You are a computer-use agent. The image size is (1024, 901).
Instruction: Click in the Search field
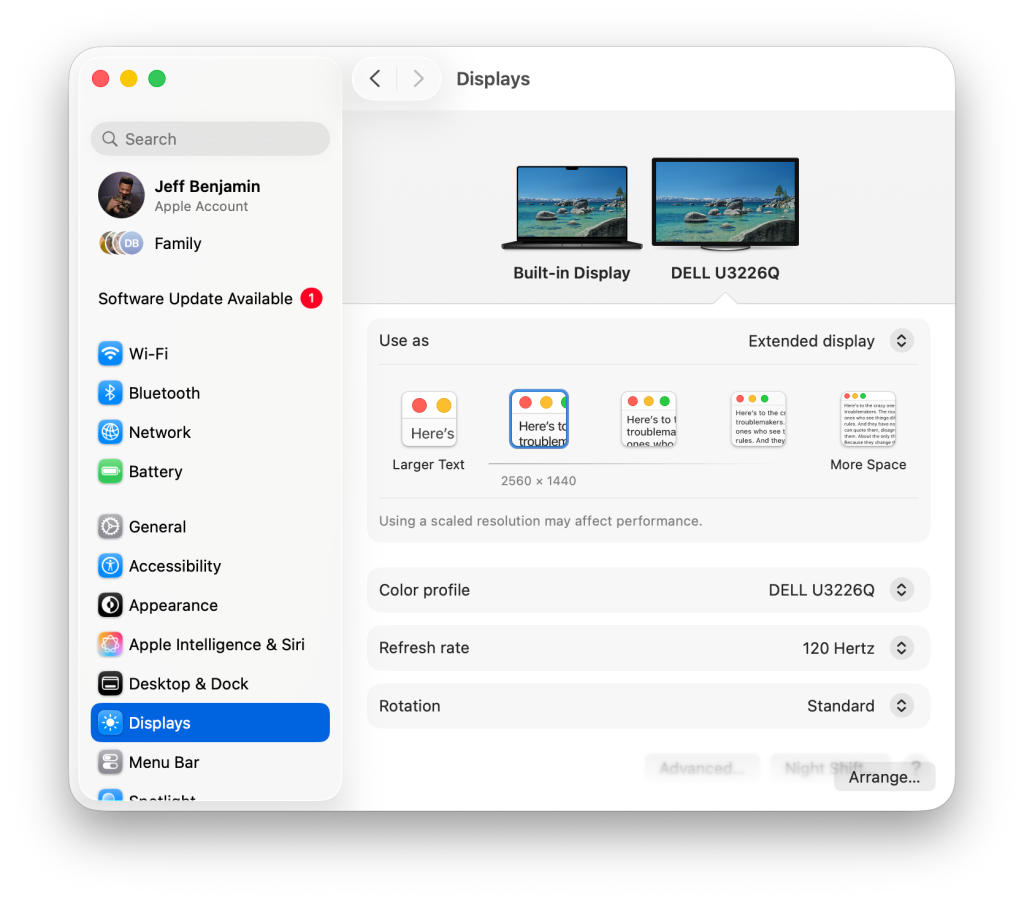click(210, 139)
